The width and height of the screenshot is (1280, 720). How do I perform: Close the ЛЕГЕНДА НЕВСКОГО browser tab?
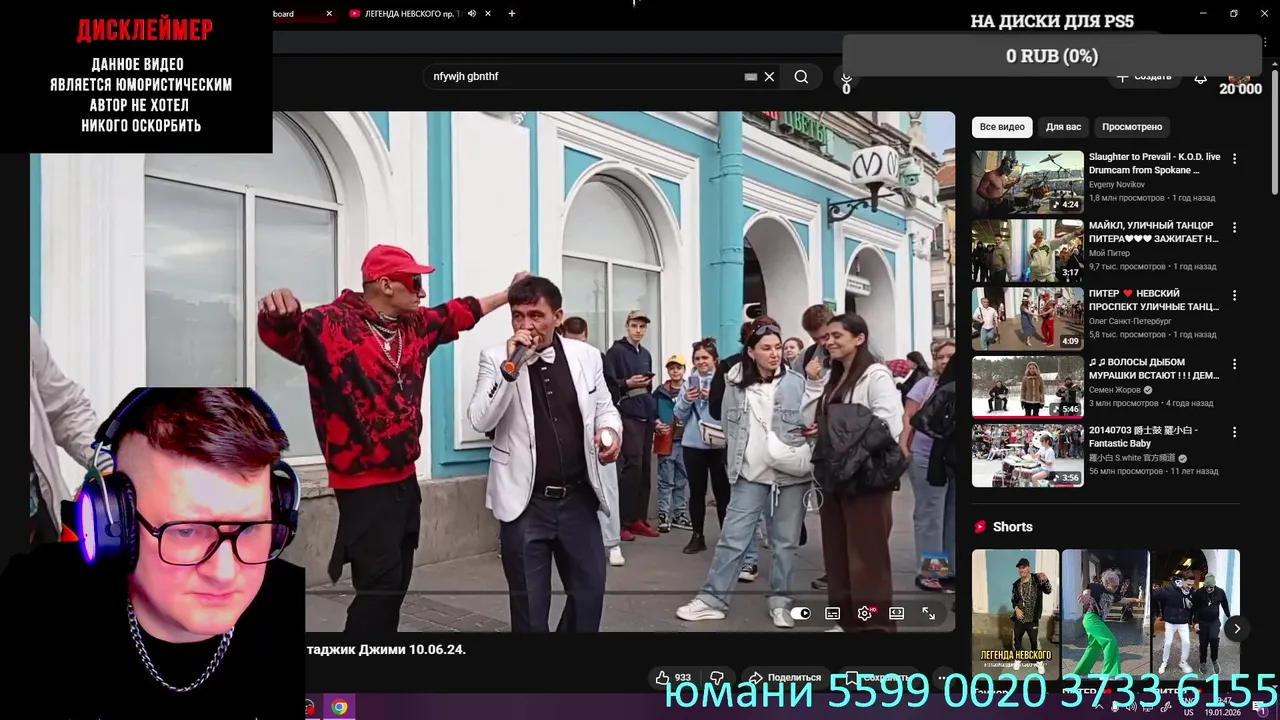point(486,14)
